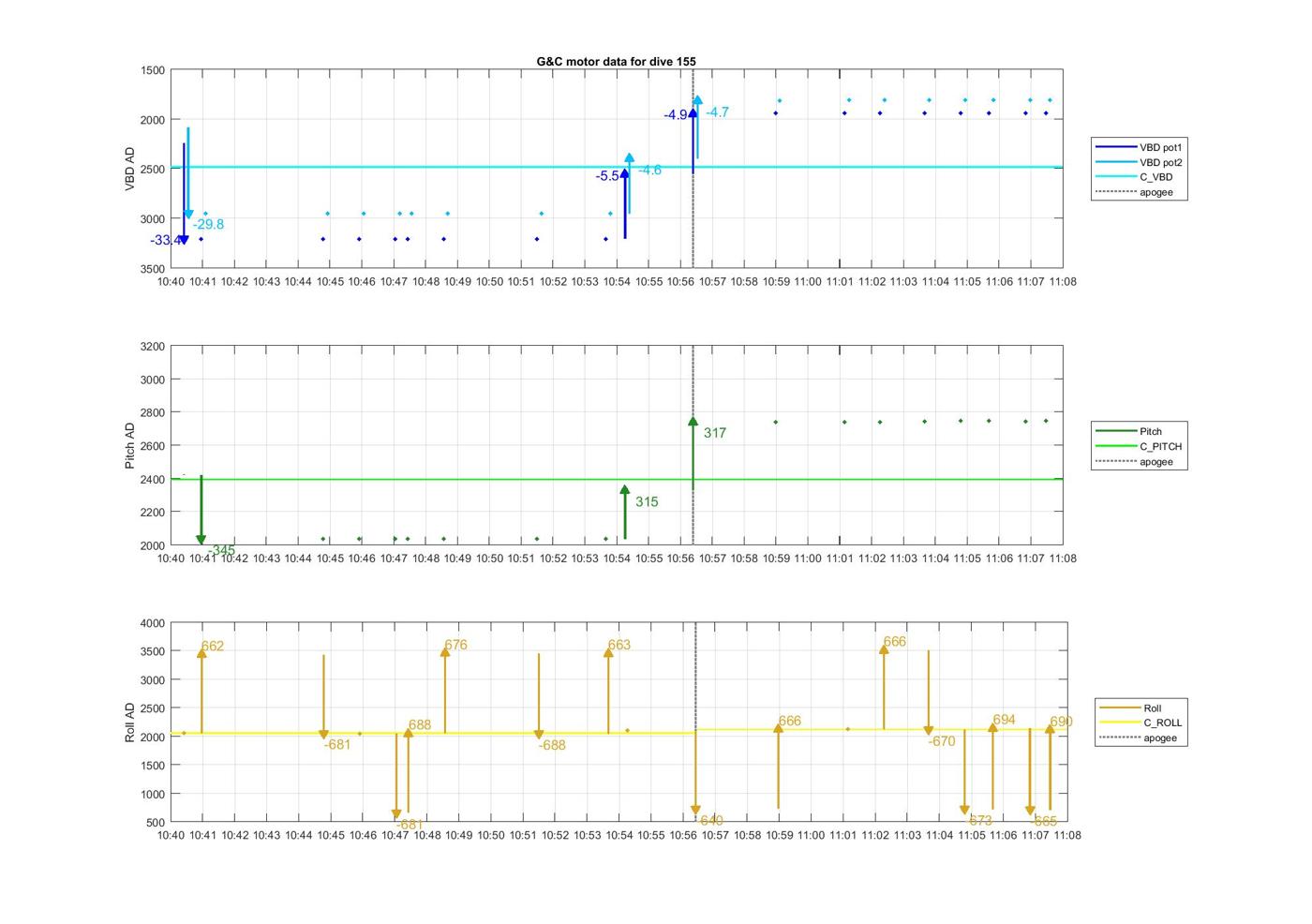Click the '694' roll annotation
Screen dimensions: 1312x924
coord(1004,720)
